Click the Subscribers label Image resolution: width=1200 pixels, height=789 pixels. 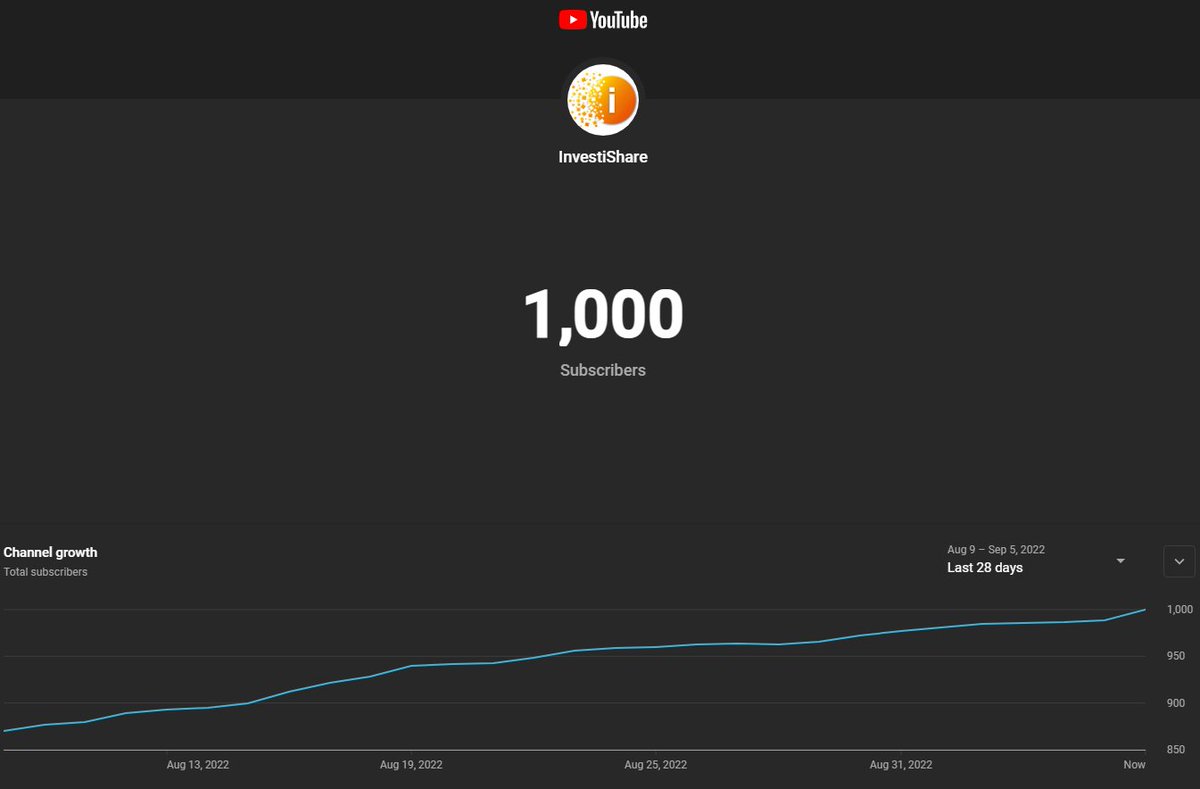(x=603, y=370)
